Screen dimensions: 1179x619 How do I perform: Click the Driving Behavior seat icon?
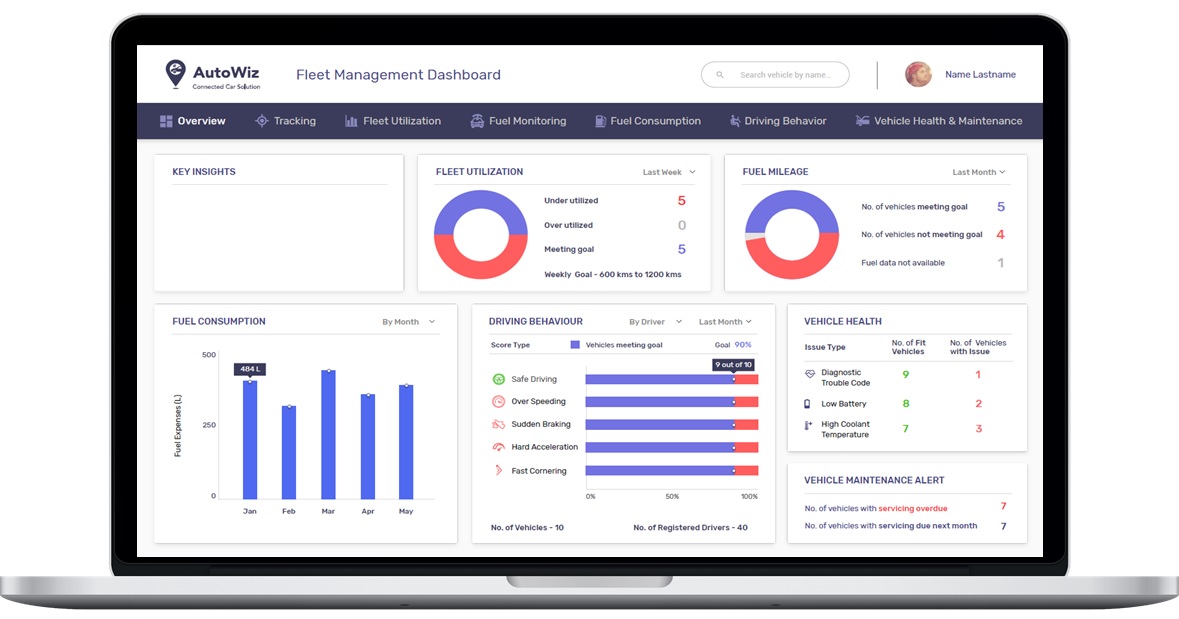[735, 121]
